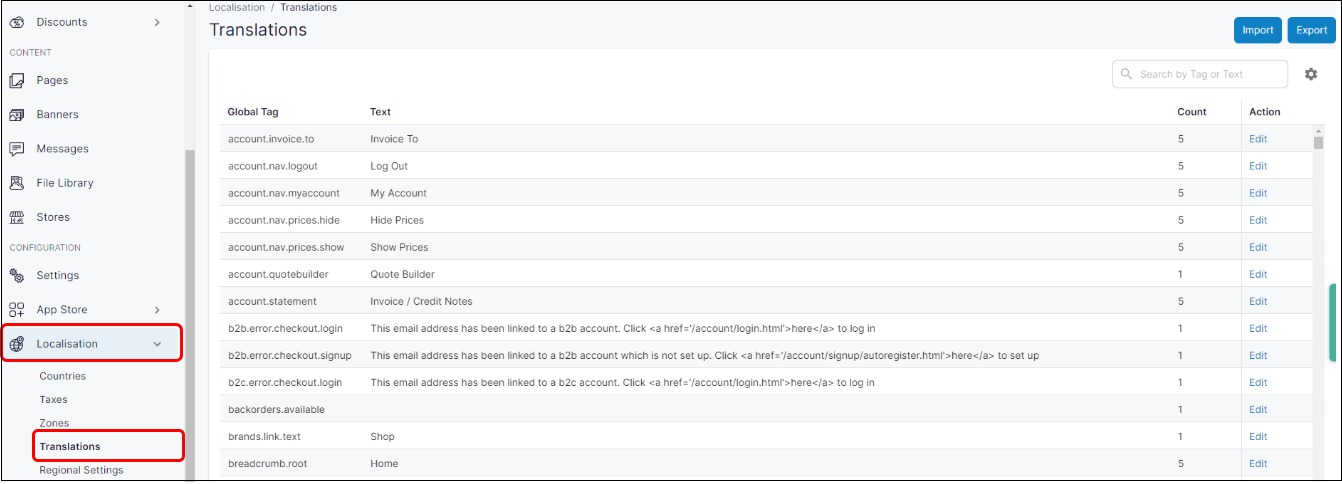Expand the App Store submenu chevron
Viewport: 1342px width, 484px height.
click(x=157, y=310)
